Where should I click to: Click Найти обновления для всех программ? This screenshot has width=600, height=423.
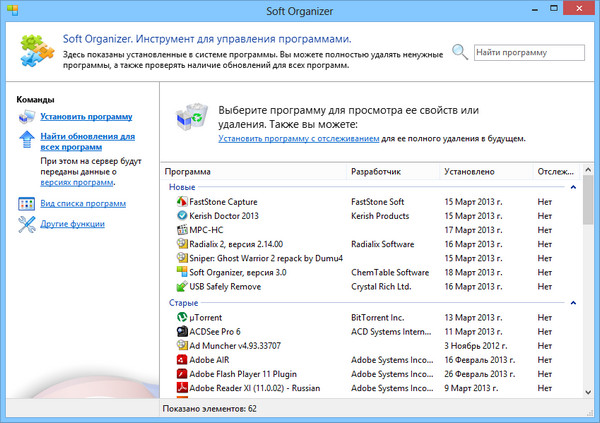point(87,140)
